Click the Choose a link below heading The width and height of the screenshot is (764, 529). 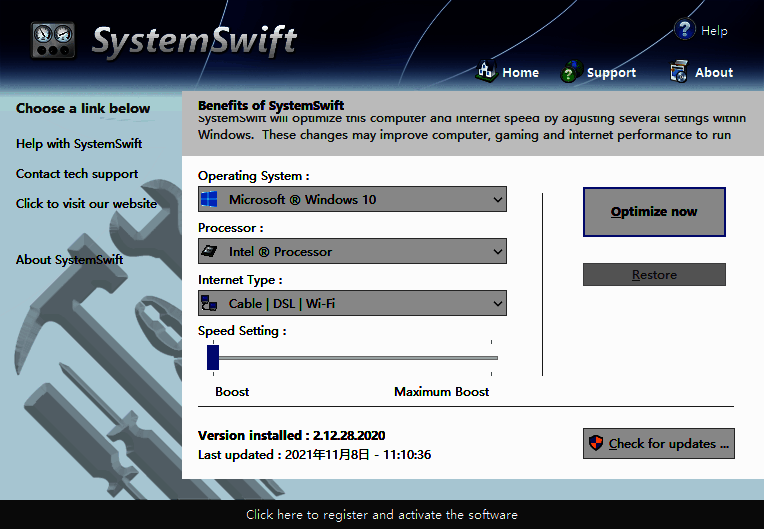click(83, 108)
